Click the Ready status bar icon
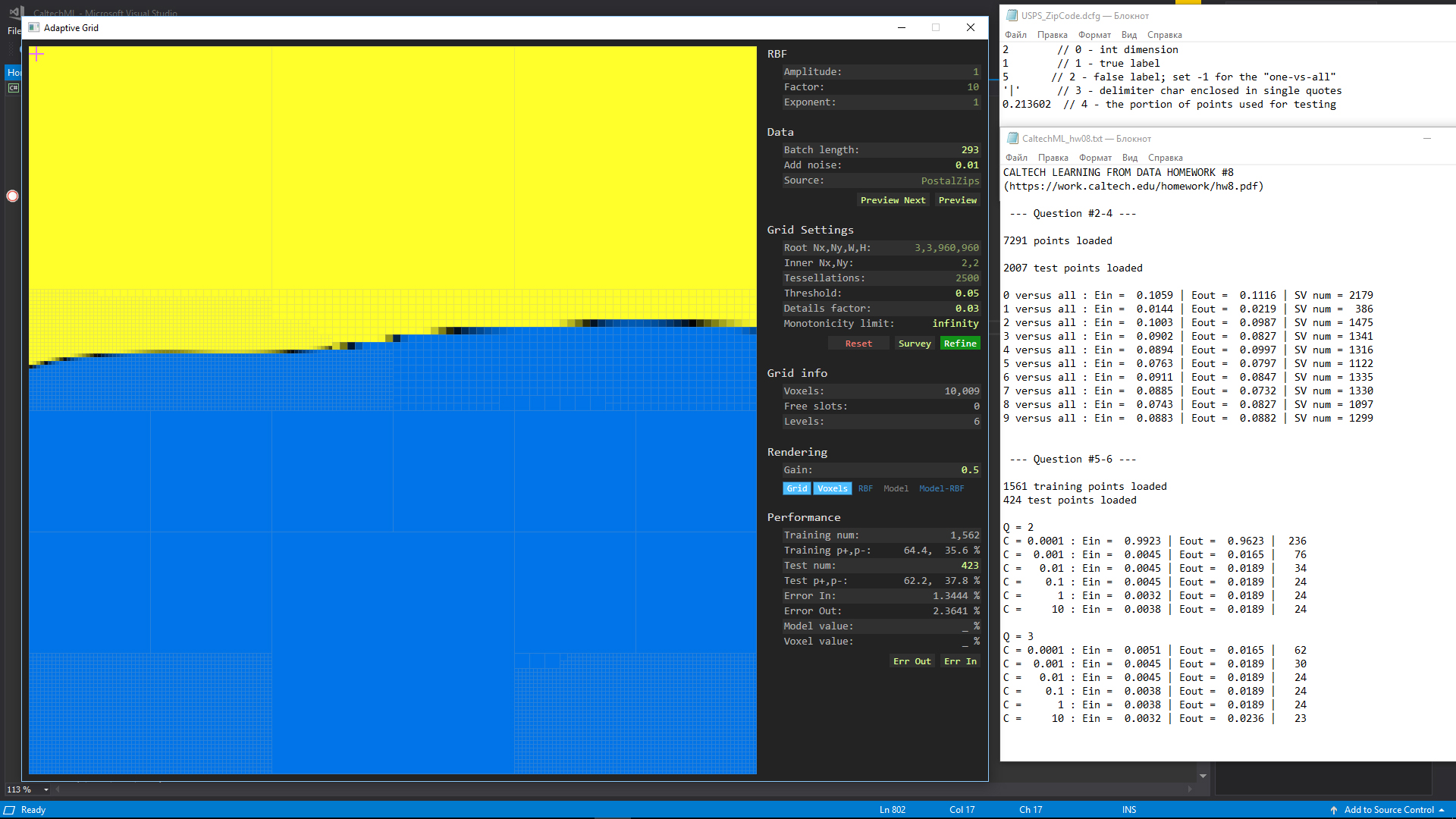This screenshot has width=1456, height=819. pyautogui.click(x=9, y=810)
